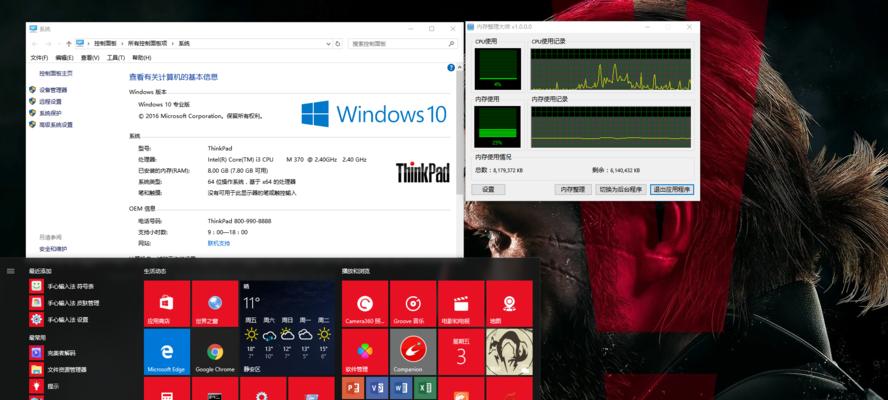This screenshot has width=888, height=400.
Task: Navigate up one level with up arrow
Action: pyautogui.click(x=69, y=44)
